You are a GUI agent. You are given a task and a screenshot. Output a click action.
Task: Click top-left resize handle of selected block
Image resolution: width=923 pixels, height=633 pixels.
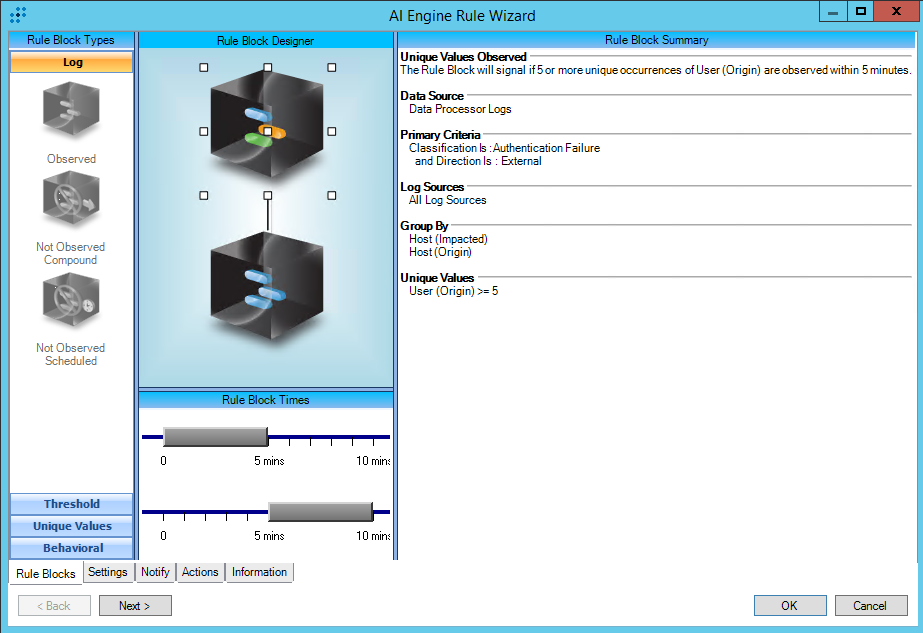click(x=204, y=68)
